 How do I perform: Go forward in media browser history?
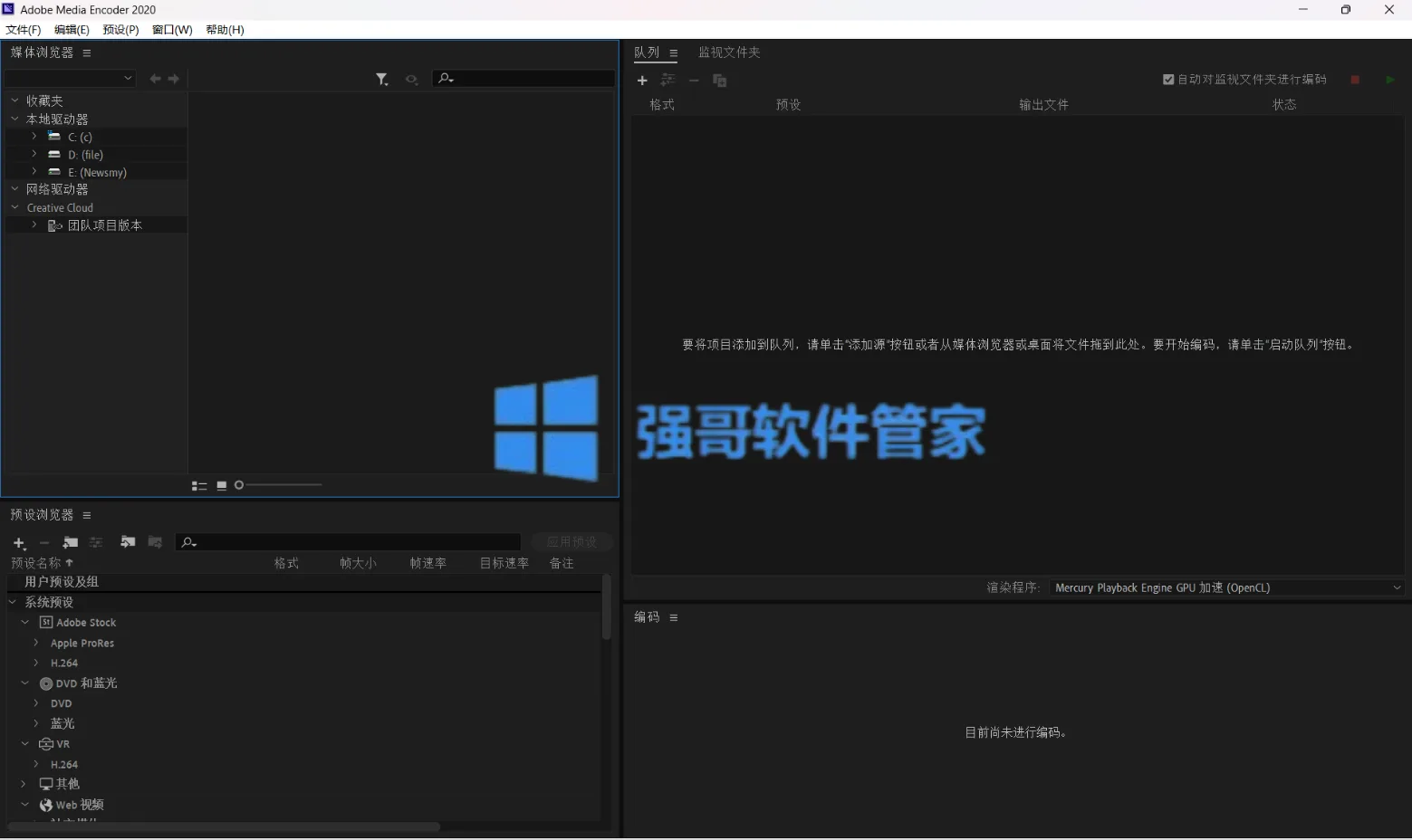(x=174, y=79)
